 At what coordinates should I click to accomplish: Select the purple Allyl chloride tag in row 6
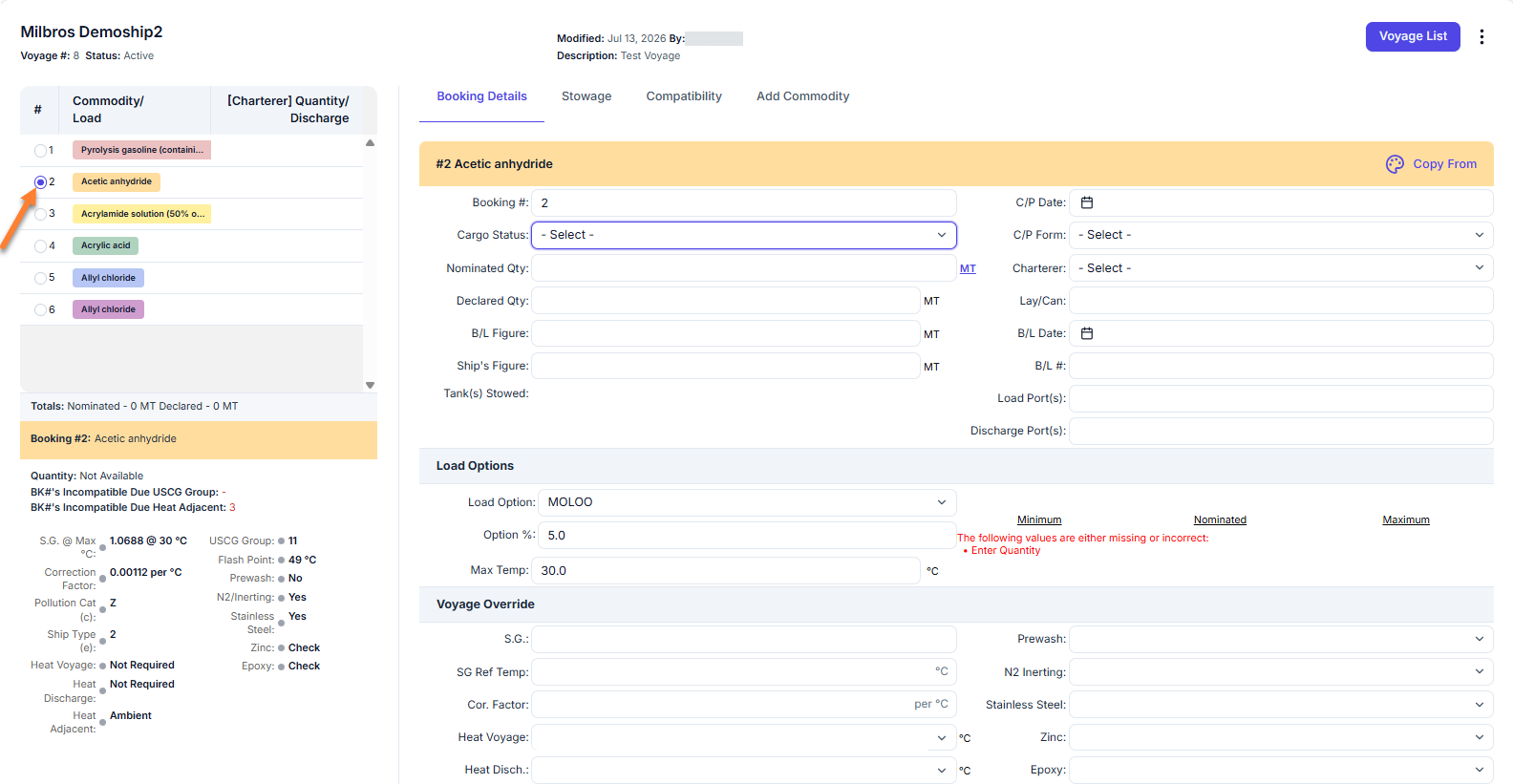coord(108,309)
